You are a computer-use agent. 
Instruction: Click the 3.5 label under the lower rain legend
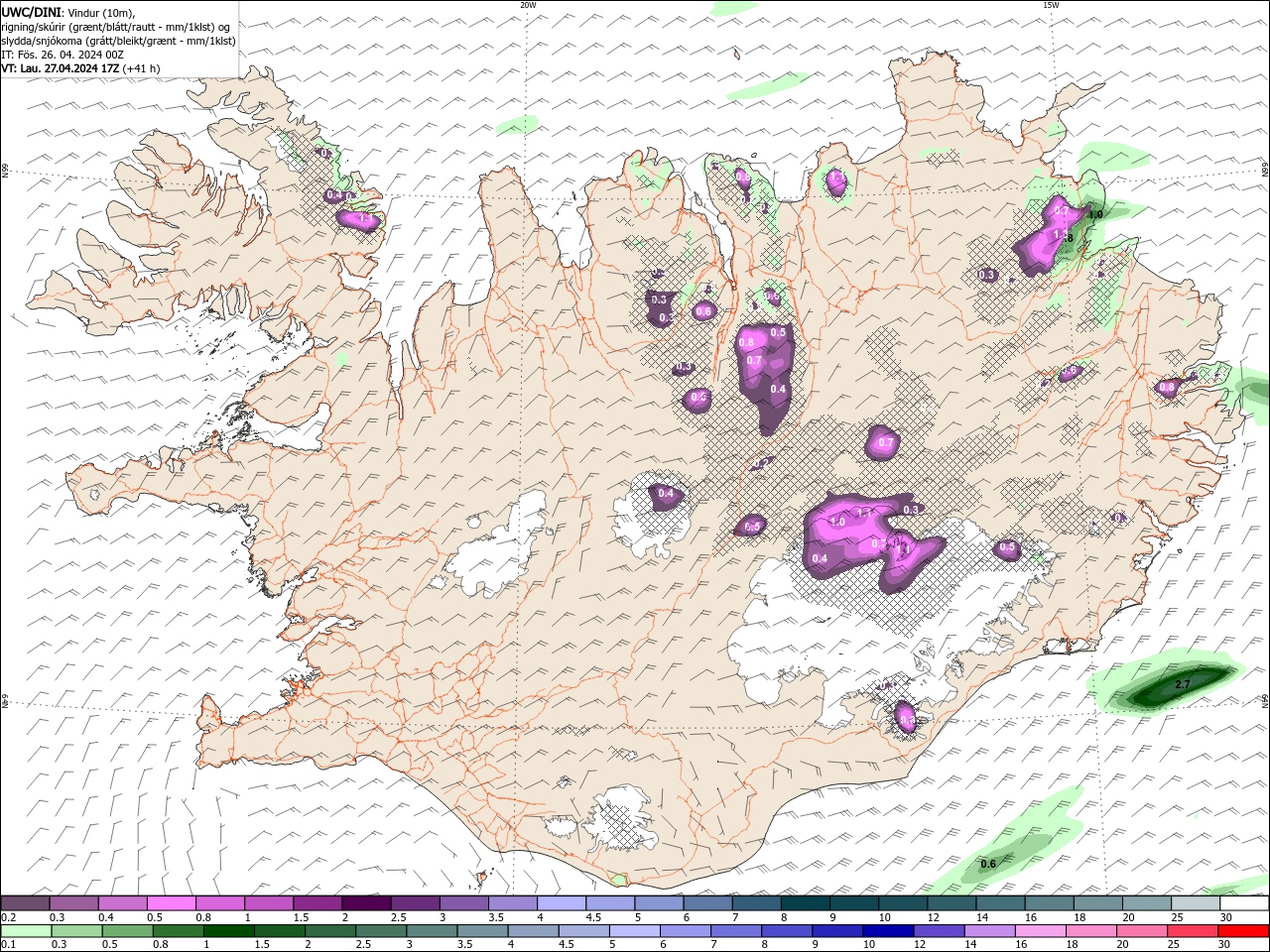[x=464, y=945]
